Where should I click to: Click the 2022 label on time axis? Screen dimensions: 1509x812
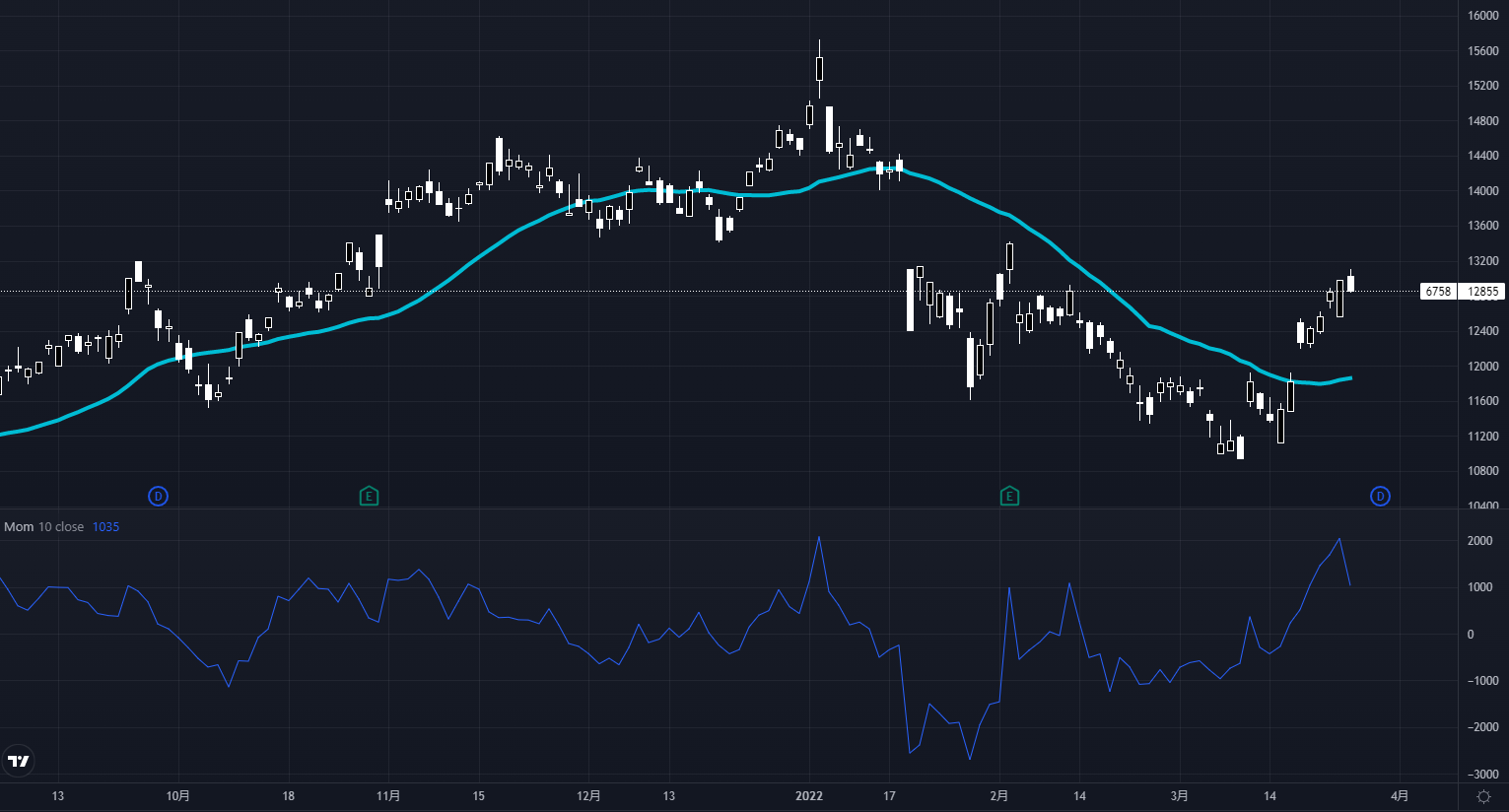(x=809, y=796)
